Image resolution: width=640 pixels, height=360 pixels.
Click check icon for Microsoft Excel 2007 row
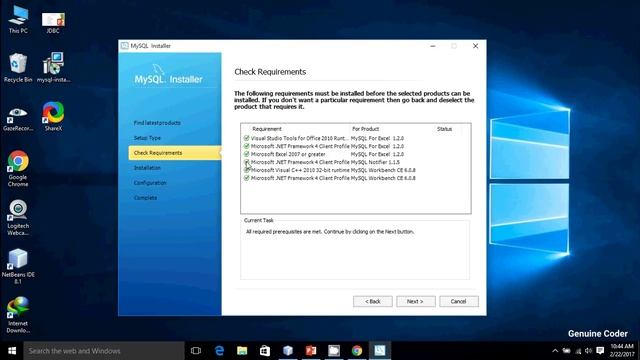coord(247,154)
